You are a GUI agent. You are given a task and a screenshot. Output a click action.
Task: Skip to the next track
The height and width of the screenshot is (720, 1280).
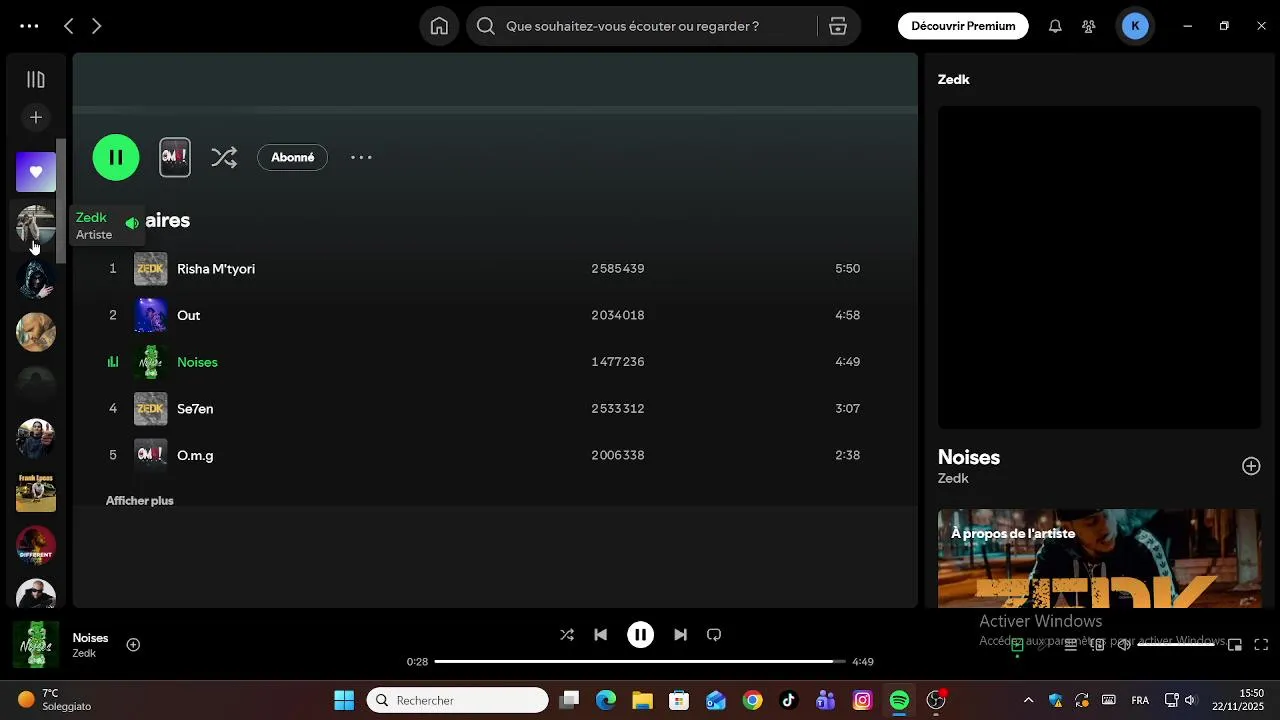(680, 635)
